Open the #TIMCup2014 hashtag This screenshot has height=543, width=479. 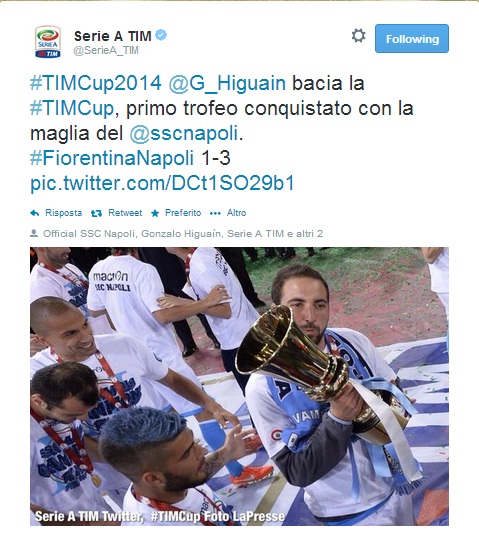(96, 83)
